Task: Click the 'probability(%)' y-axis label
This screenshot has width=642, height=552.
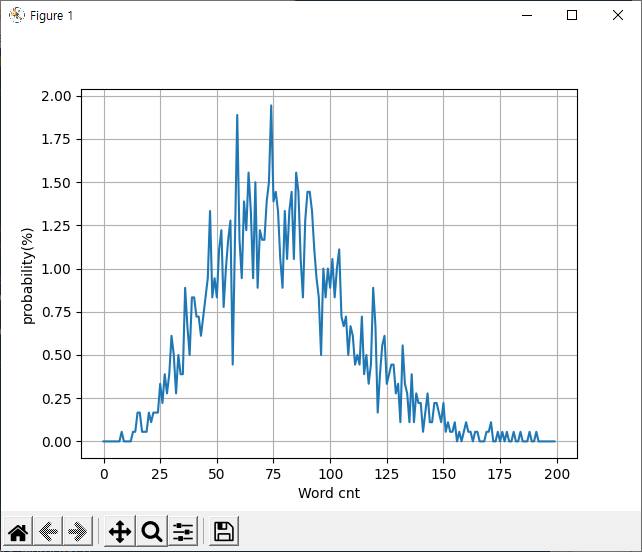Action: pyautogui.click(x=27, y=276)
